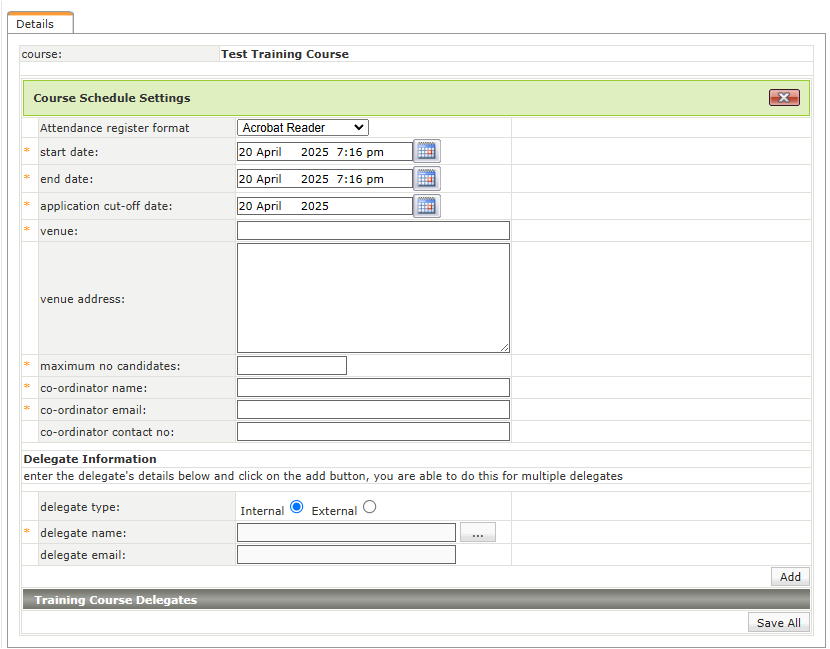Click the delegate name lookup ellipsis button
This screenshot has width=830, height=649.
click(x=477, y=533)
